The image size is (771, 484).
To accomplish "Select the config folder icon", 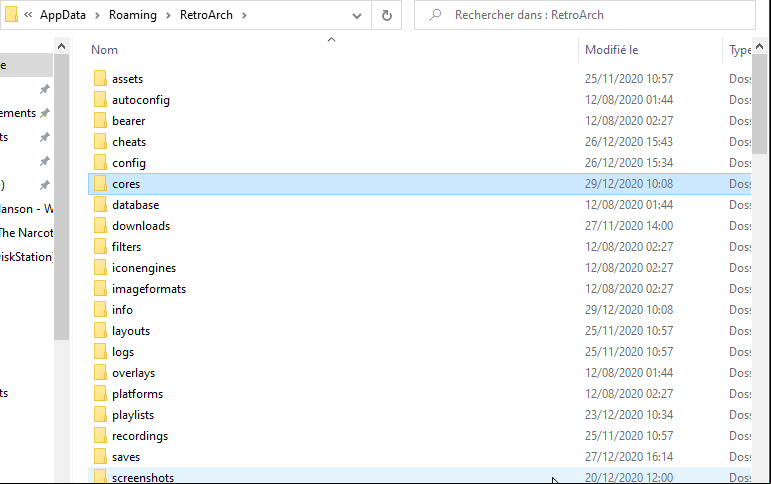I will [100, 163].
